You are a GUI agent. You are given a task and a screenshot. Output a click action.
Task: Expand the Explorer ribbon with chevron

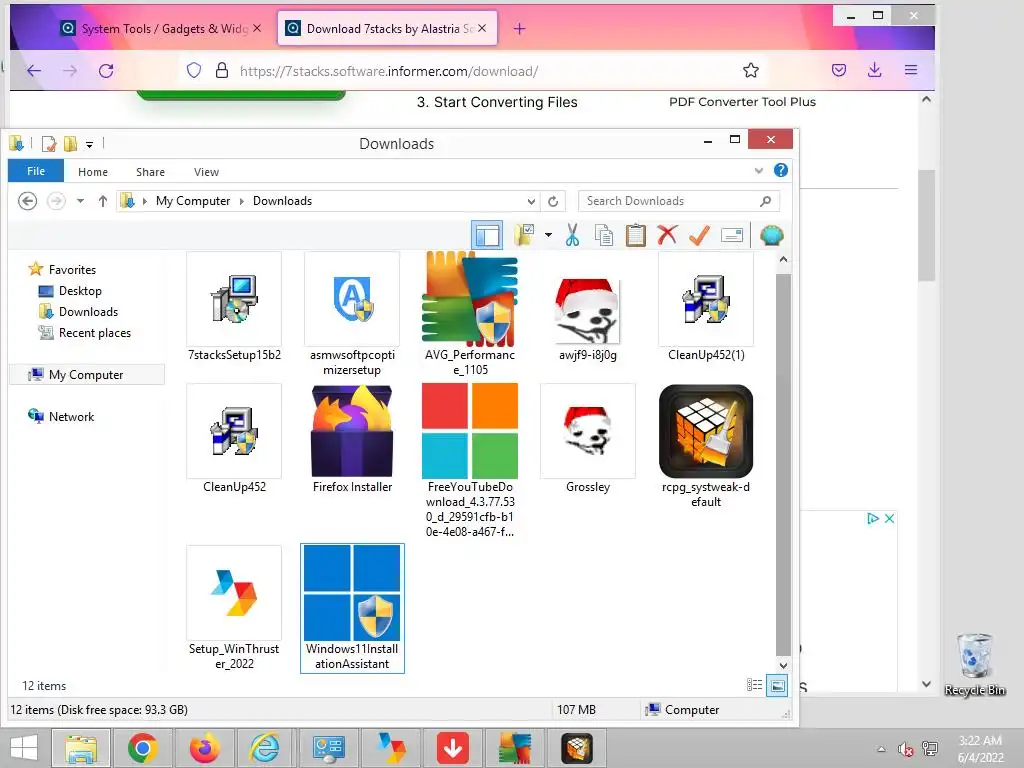pyautogui.click(x=758, y=170)
